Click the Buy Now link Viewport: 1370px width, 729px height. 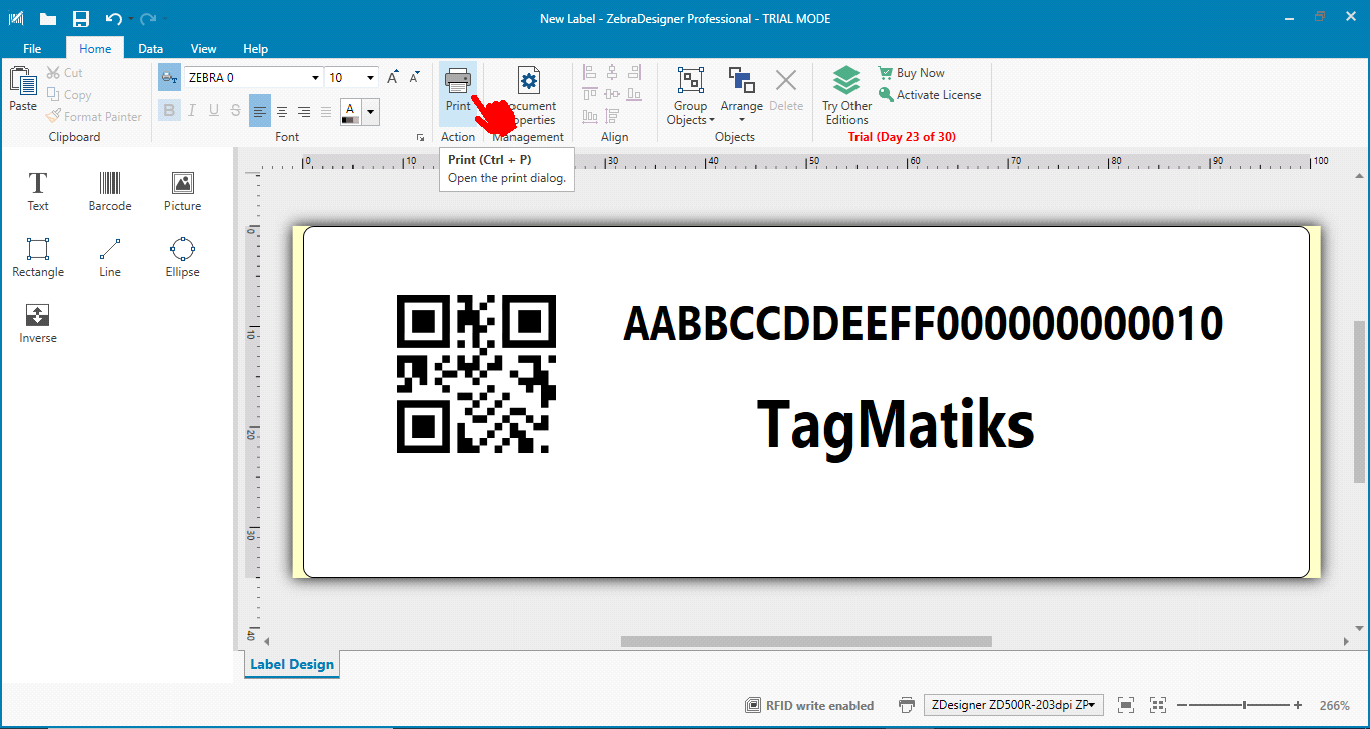920,73
